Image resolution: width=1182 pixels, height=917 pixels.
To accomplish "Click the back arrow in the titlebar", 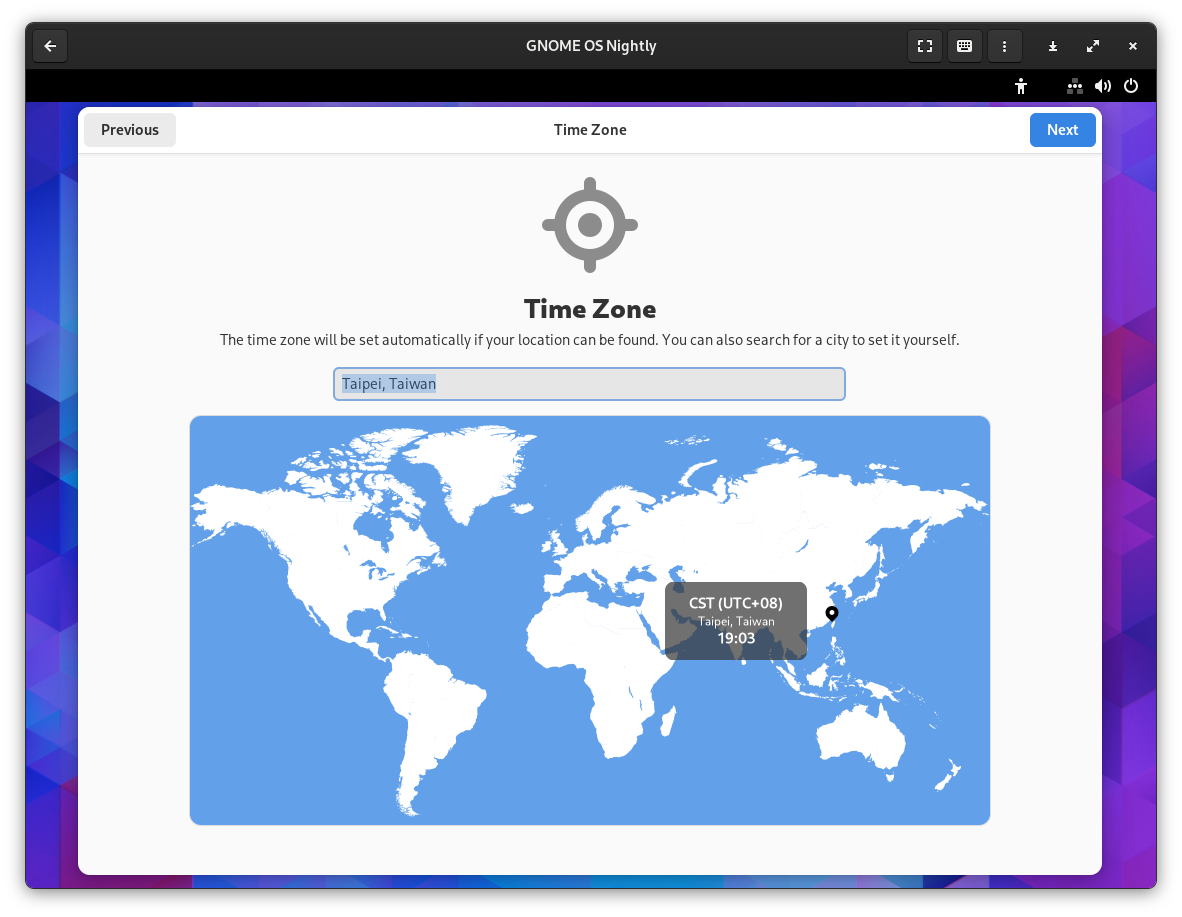I will (50, 45).
